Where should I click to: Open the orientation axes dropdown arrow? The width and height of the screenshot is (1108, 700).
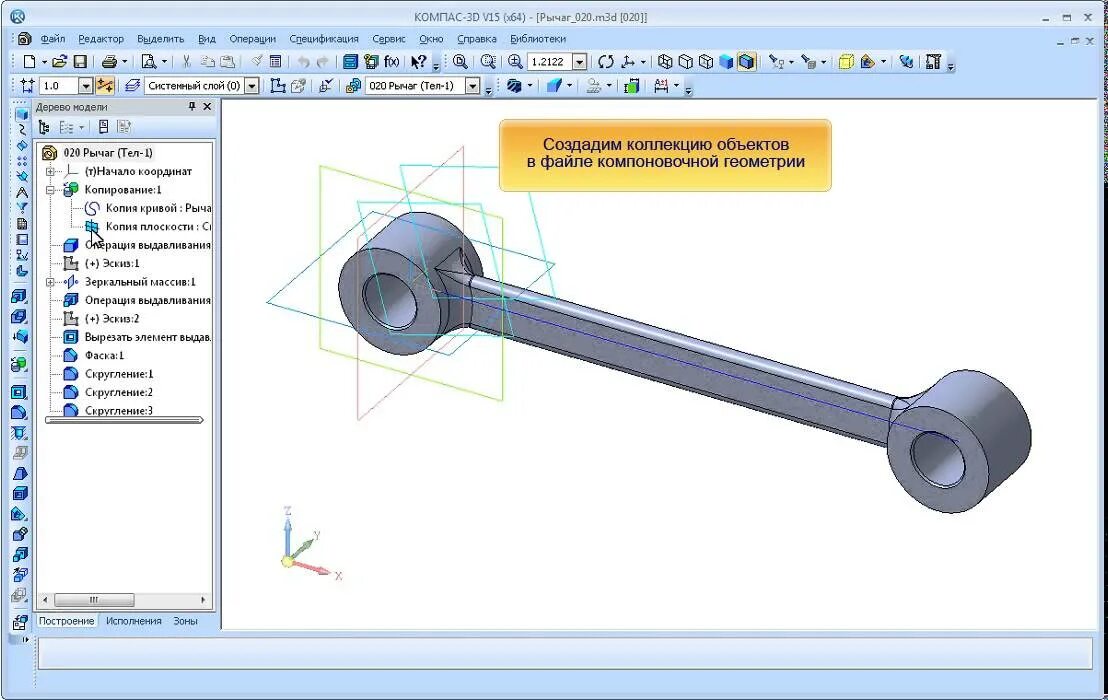[642, 62]
